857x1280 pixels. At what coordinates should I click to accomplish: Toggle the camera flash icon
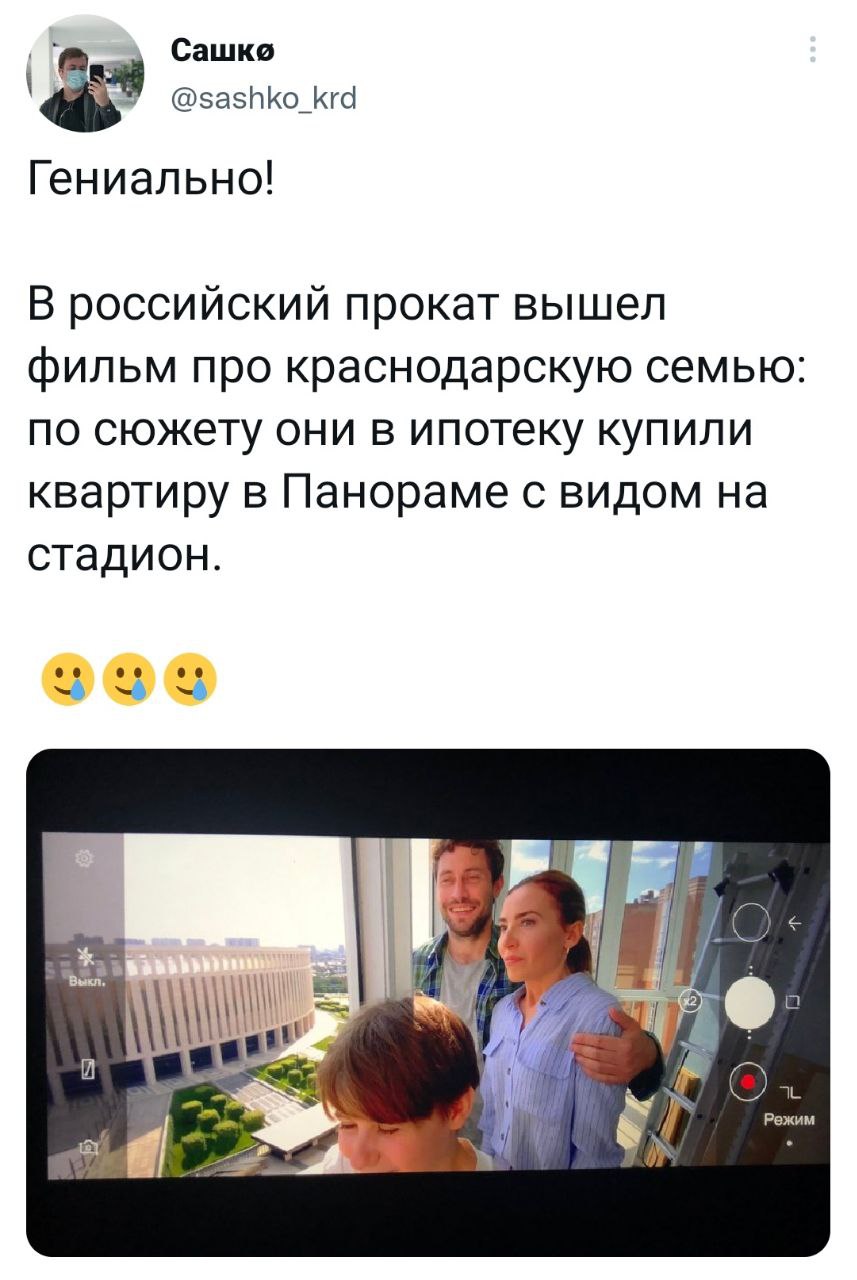click(x=85, y=958)
